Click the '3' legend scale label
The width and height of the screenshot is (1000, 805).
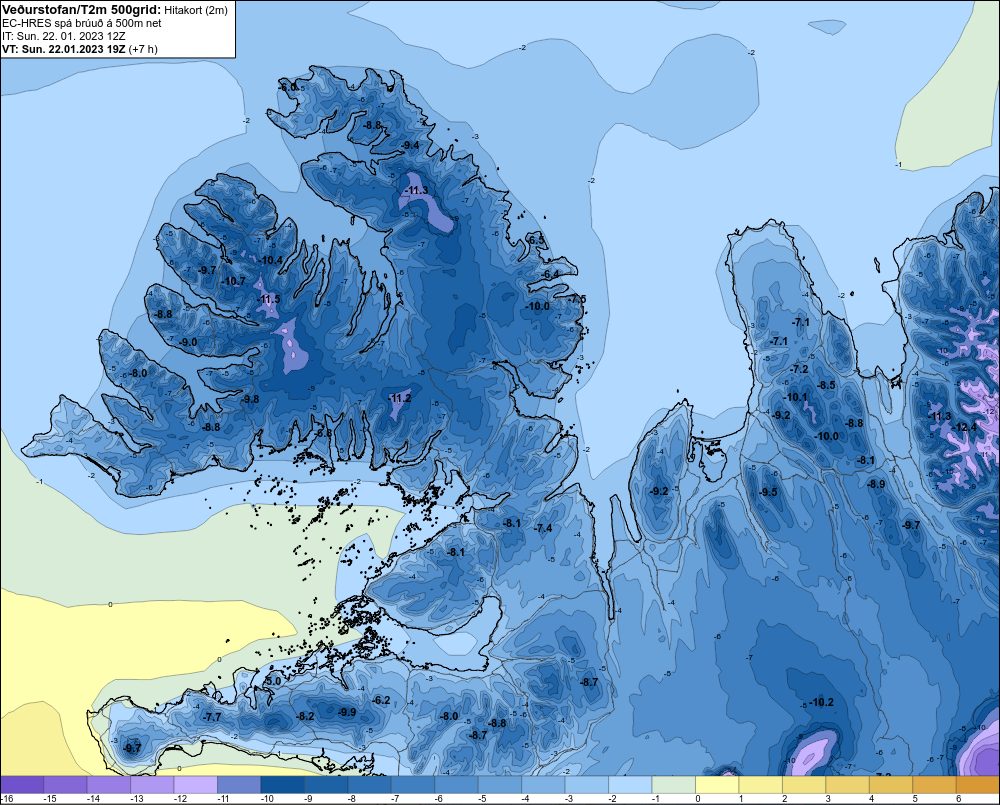pyautogui.click(x=828, y=799)
